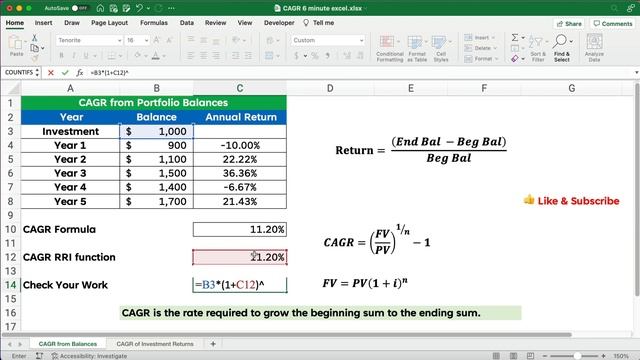Switch to the Insert ribbon tab
This screenshot has width=640, height=360.
(x=43, y=23)
